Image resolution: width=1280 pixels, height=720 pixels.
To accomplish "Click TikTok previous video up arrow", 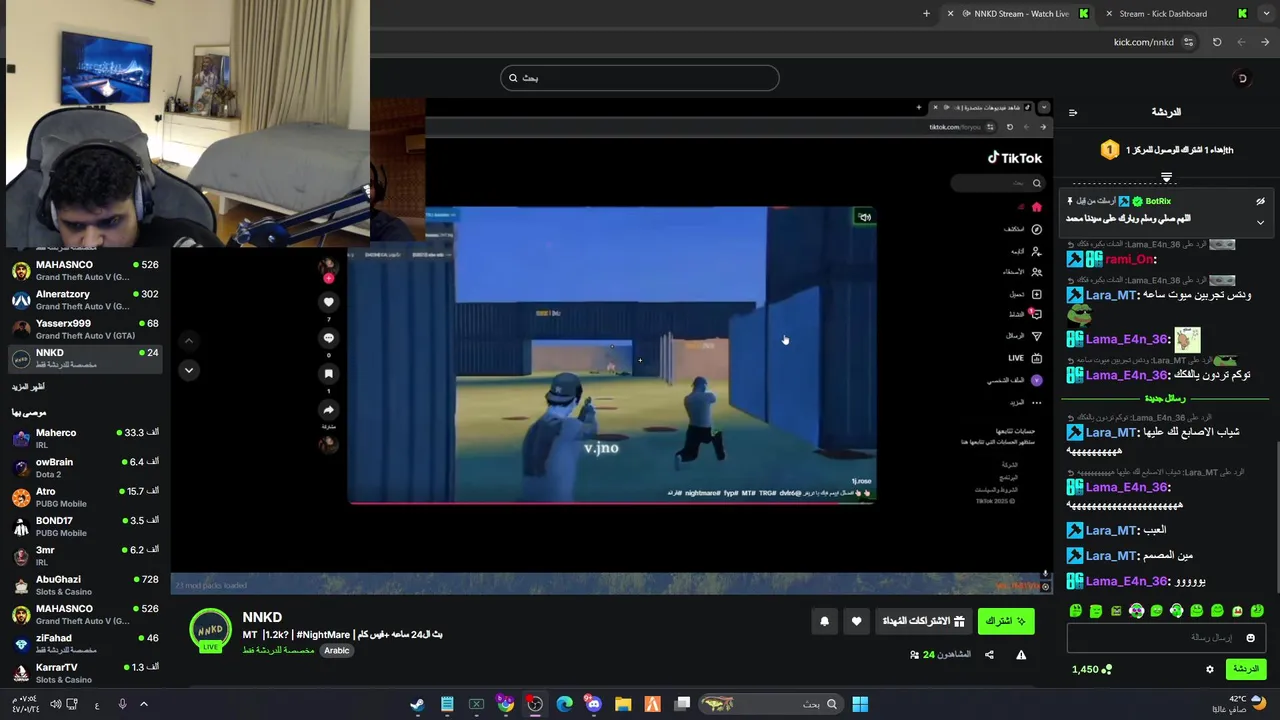I will click(188, 341).
